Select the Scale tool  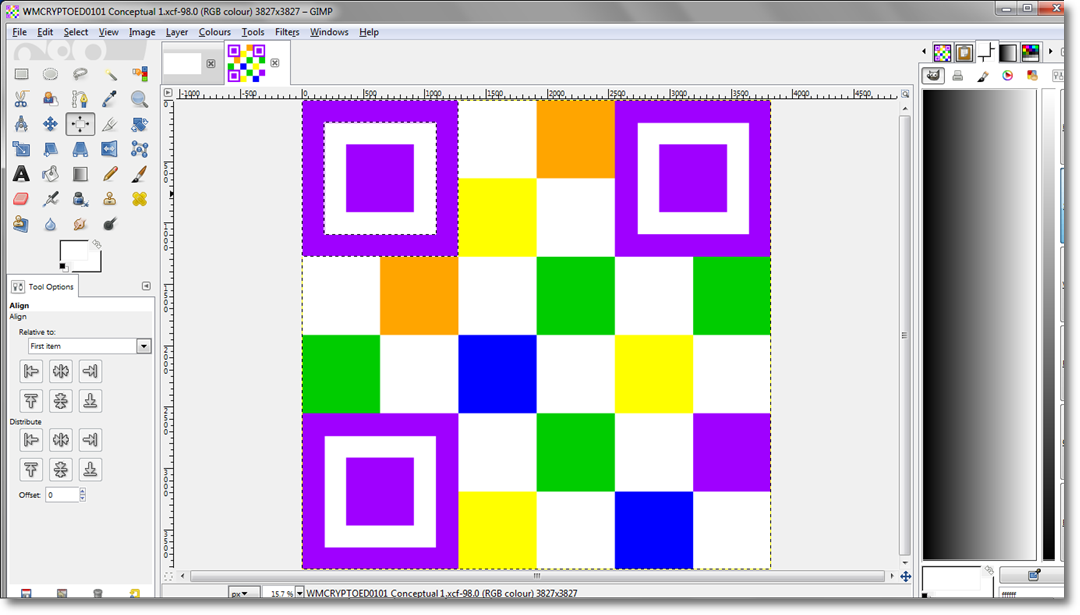point(21,149)
